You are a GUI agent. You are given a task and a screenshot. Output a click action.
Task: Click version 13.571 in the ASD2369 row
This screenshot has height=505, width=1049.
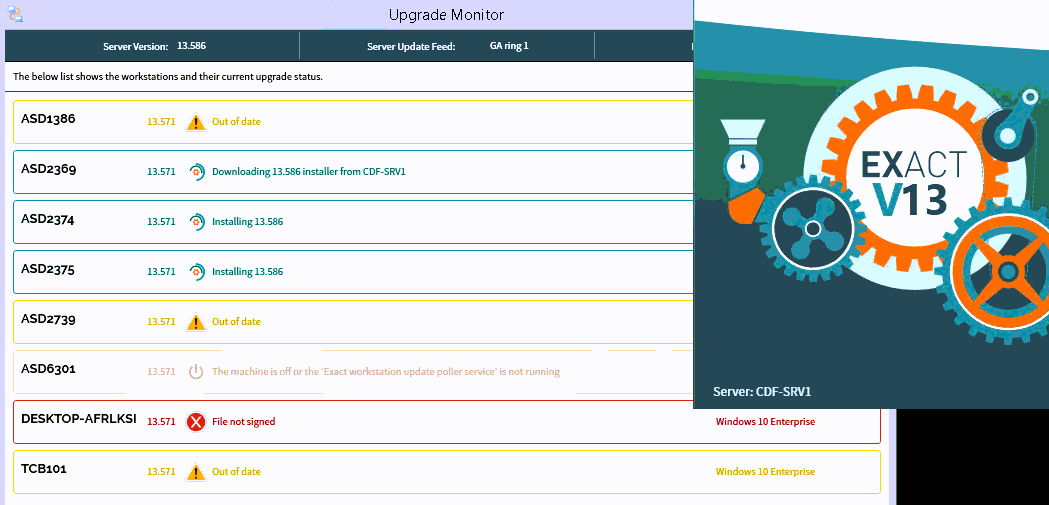tap(161, 172)
